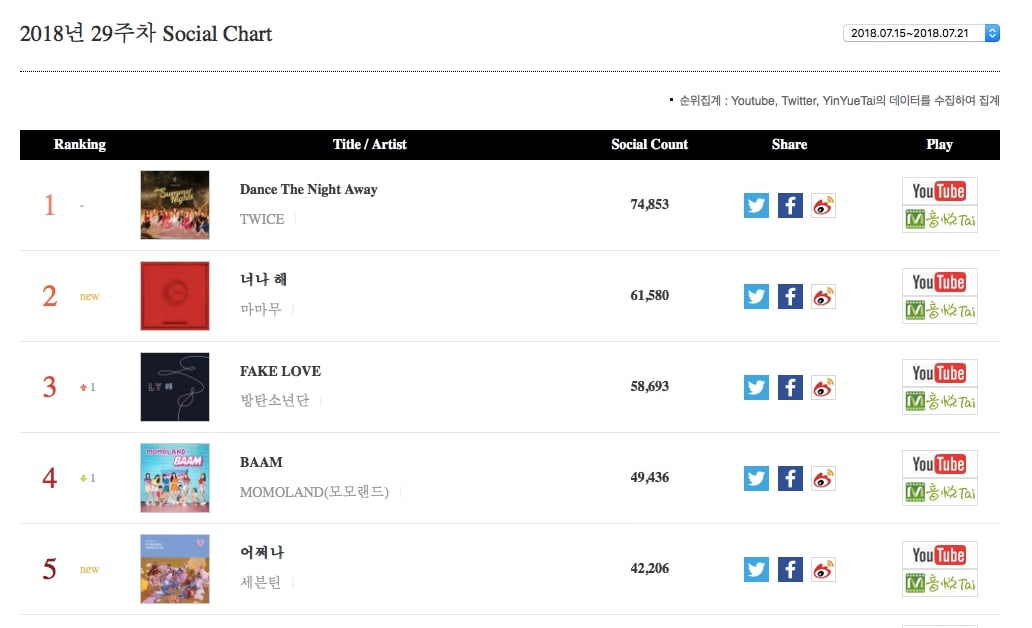Viewport: 1032px width, 628px height.
Task: Share BAAM on Weibo
Action: pos(823,479)
